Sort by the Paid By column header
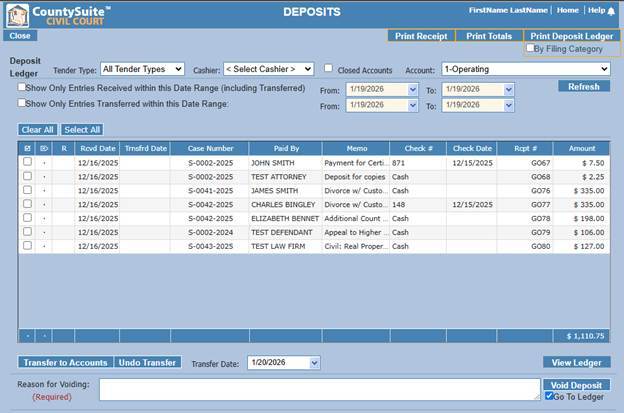 [x=286, y=148]
